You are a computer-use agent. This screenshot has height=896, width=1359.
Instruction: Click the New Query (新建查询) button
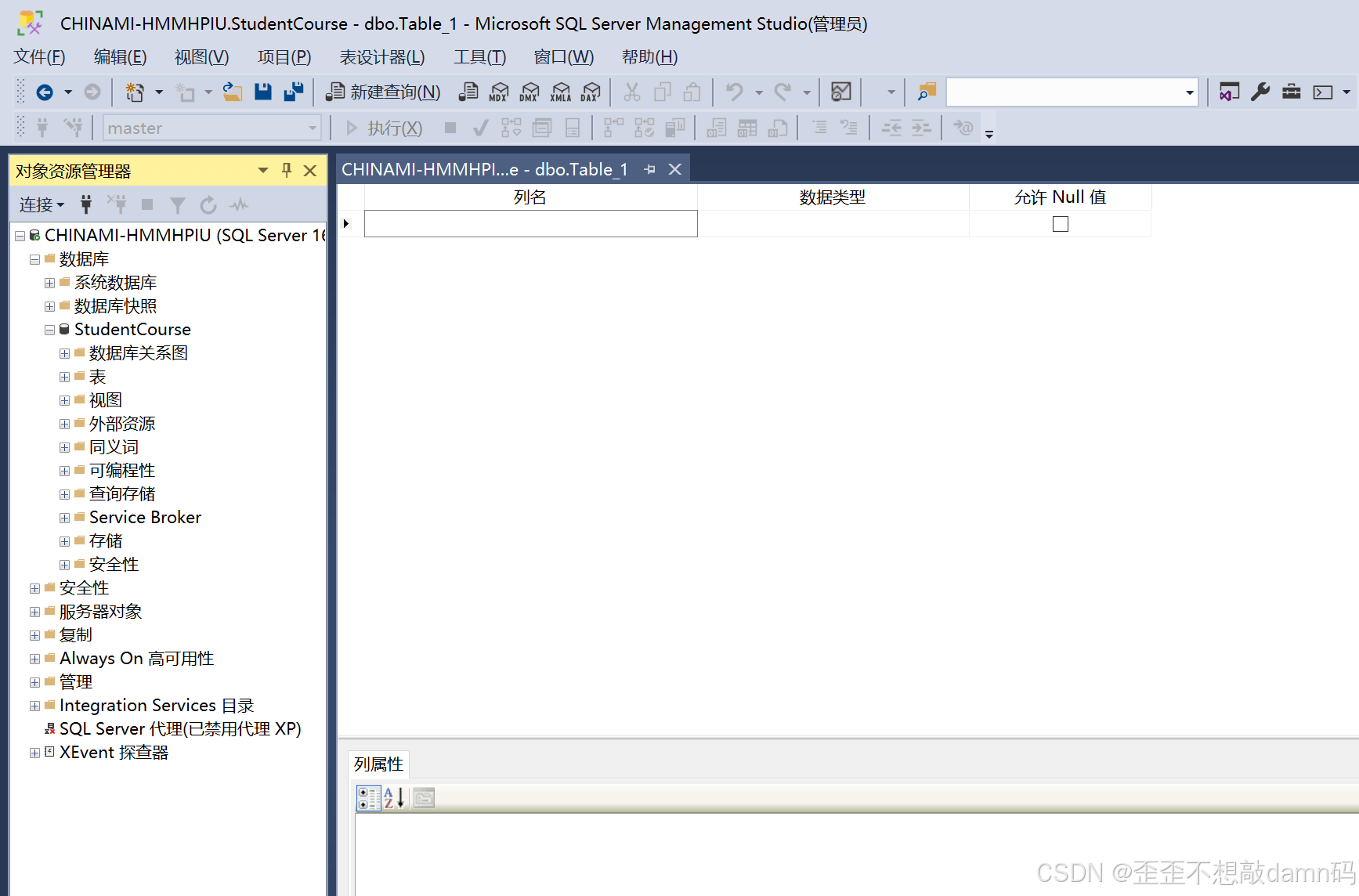pos(383,92)
